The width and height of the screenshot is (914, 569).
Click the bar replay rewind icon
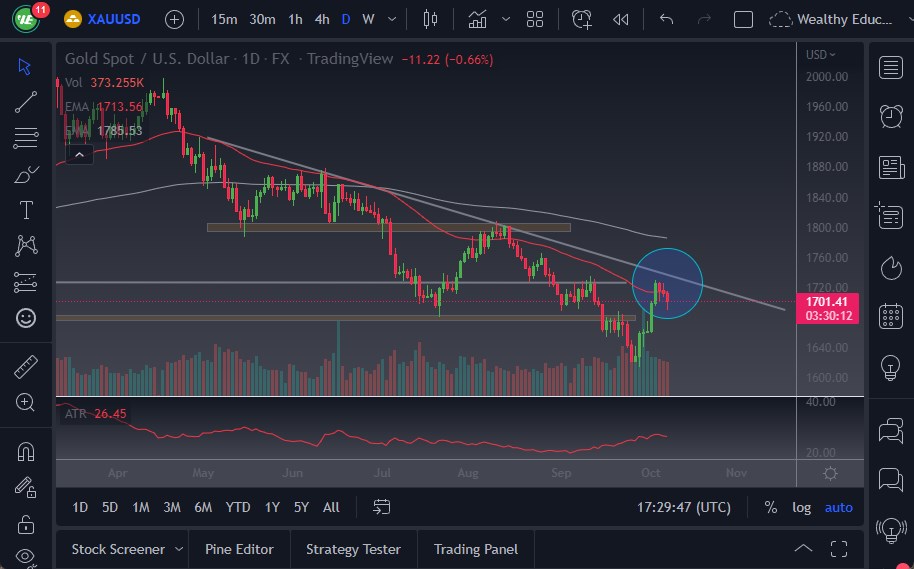click(621, 19)
